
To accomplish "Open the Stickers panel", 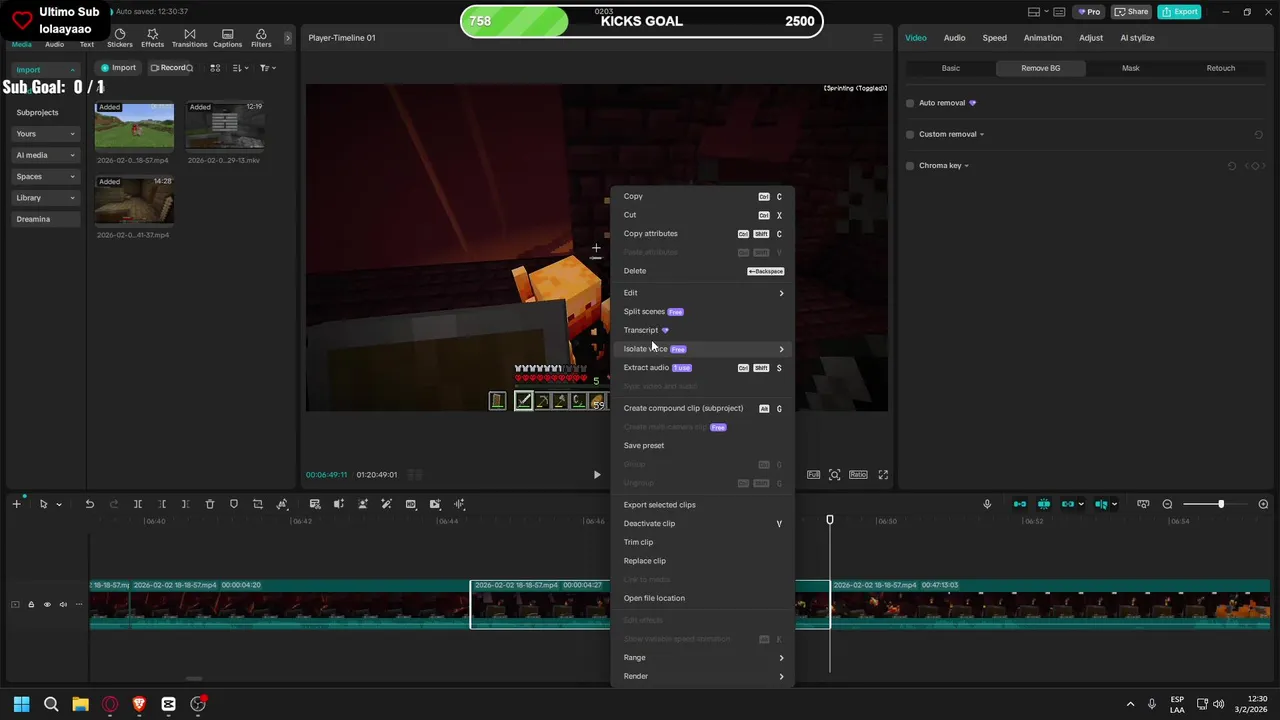I will pos(120,38).
